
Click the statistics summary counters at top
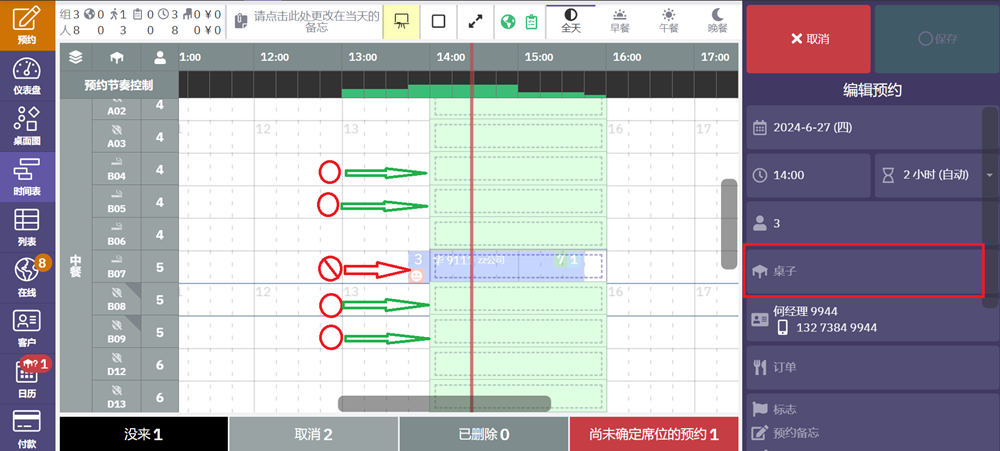(x=140, y=22)
